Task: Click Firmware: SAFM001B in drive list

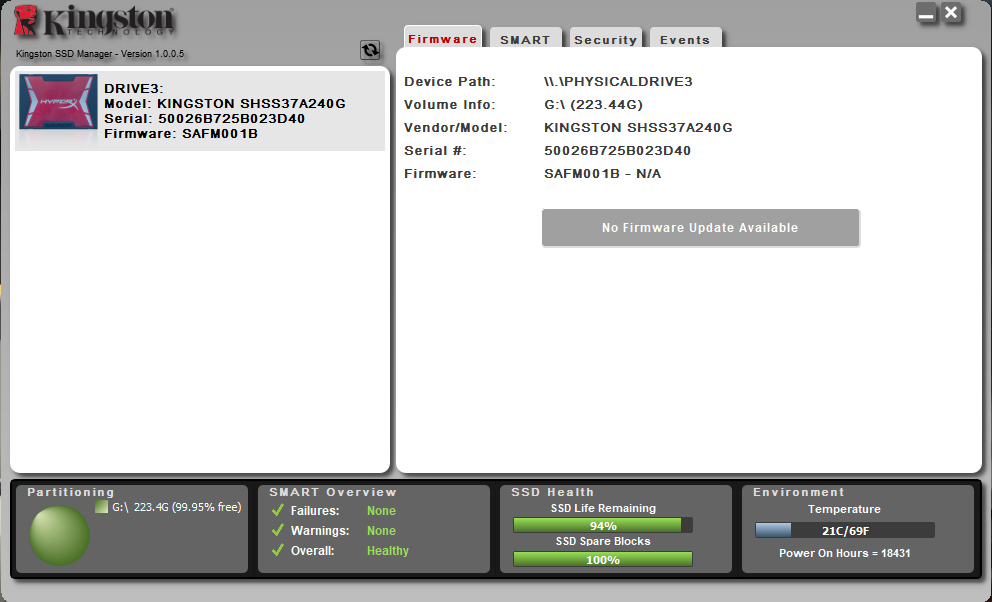Action: pyautogui.click(x=181, y=134)
